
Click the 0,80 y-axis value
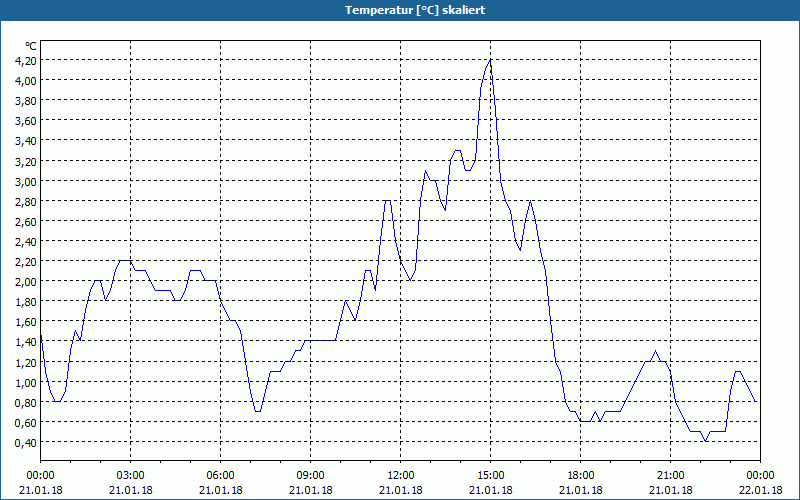26,402
